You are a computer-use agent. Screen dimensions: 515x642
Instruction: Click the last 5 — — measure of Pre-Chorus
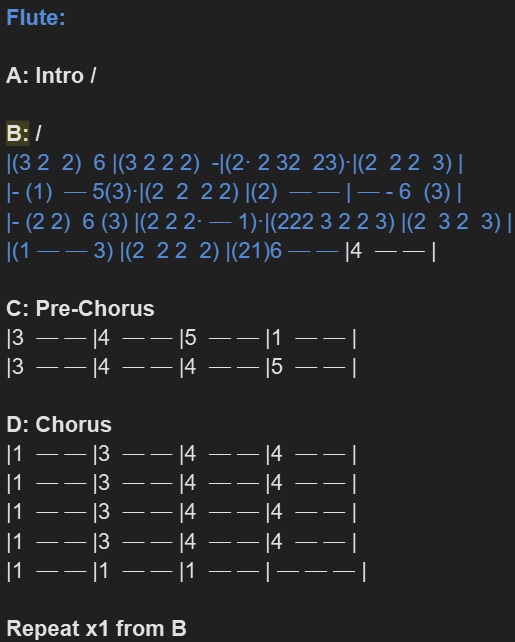(308, 367)
